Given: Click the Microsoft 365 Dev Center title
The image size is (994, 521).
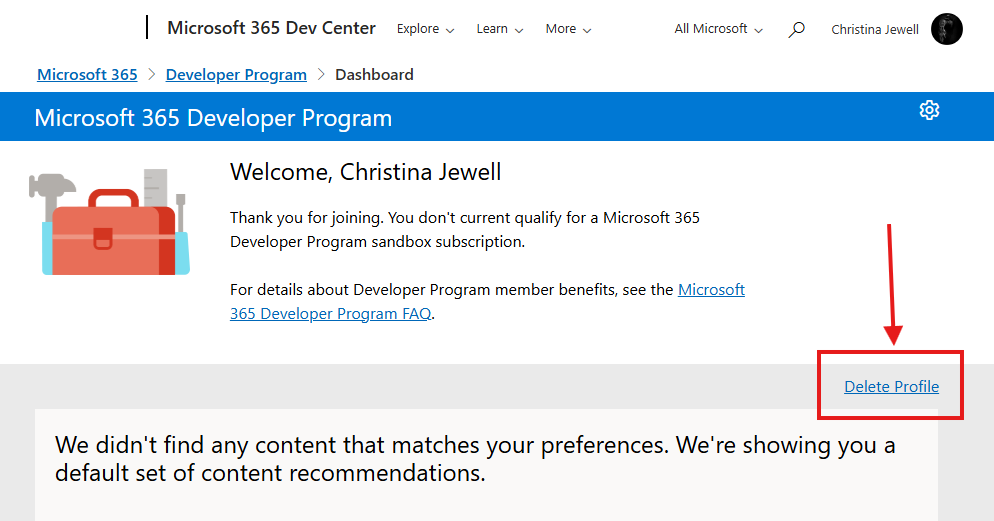Looking at the screenshot, I should (271, 28).
